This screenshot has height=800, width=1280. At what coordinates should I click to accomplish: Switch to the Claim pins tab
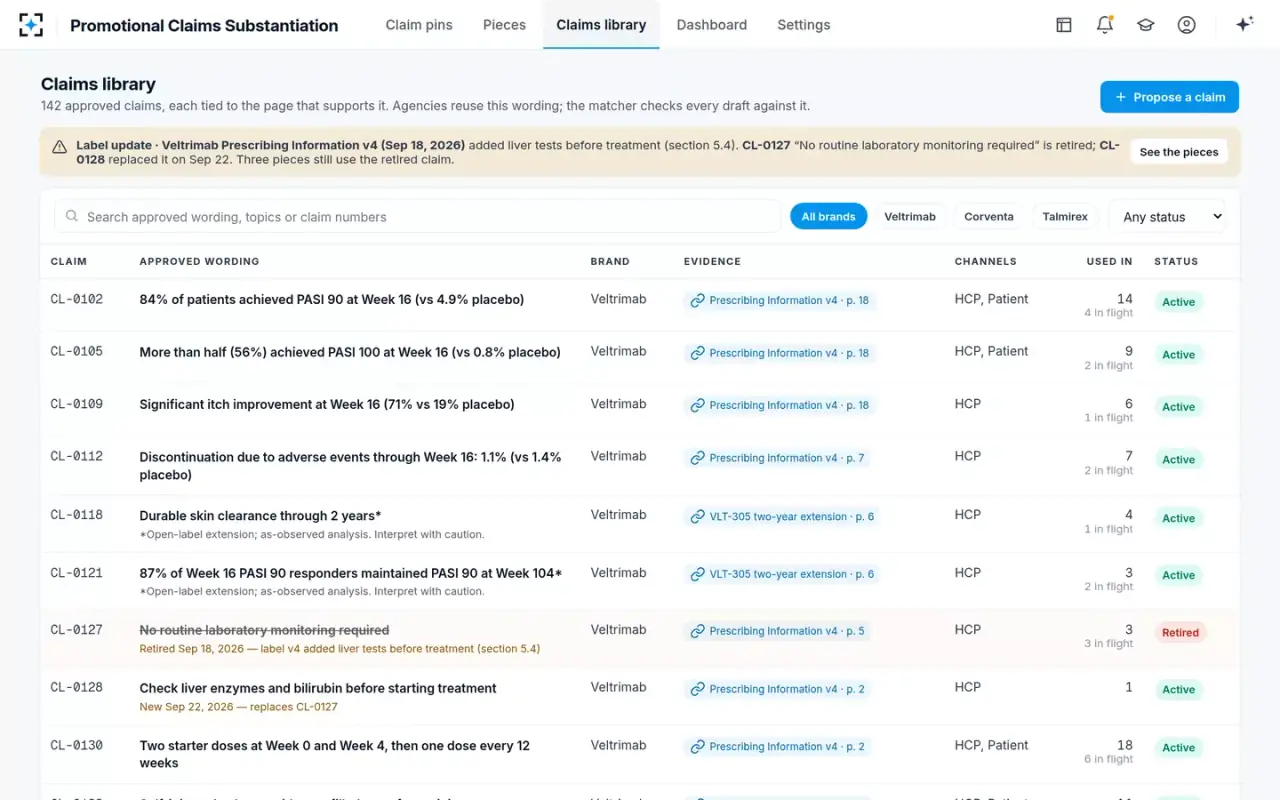tap(419, 25)
